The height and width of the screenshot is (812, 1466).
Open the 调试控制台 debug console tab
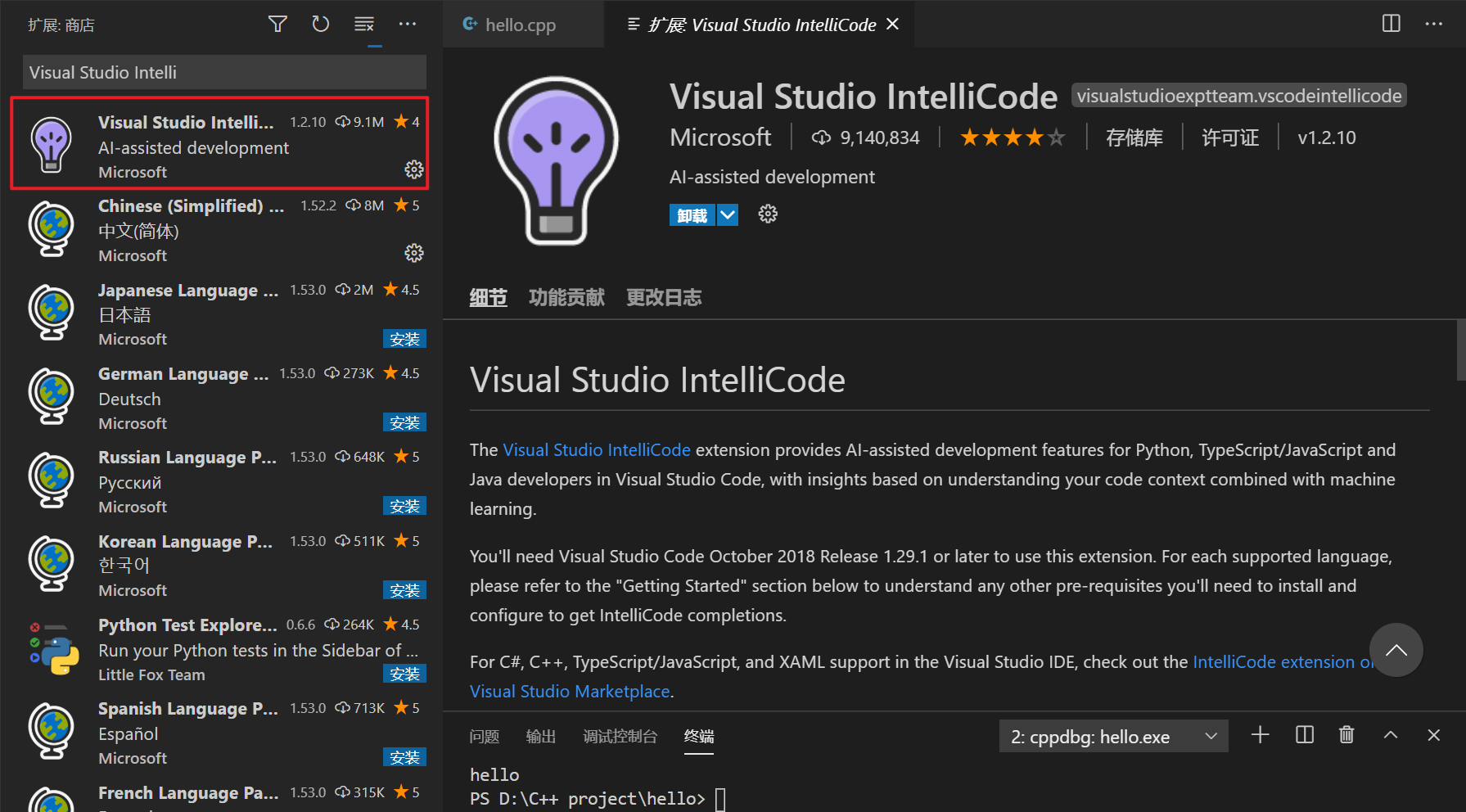point(620,737)
